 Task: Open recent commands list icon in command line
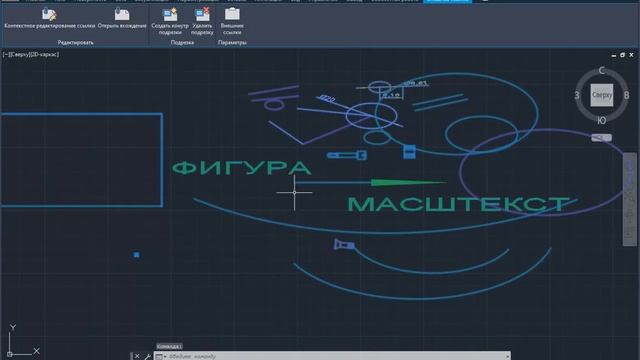click(x=159, y=357)
